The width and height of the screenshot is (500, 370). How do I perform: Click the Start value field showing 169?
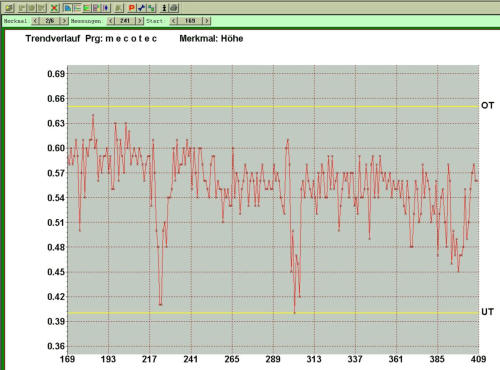(x=190, y=21)
